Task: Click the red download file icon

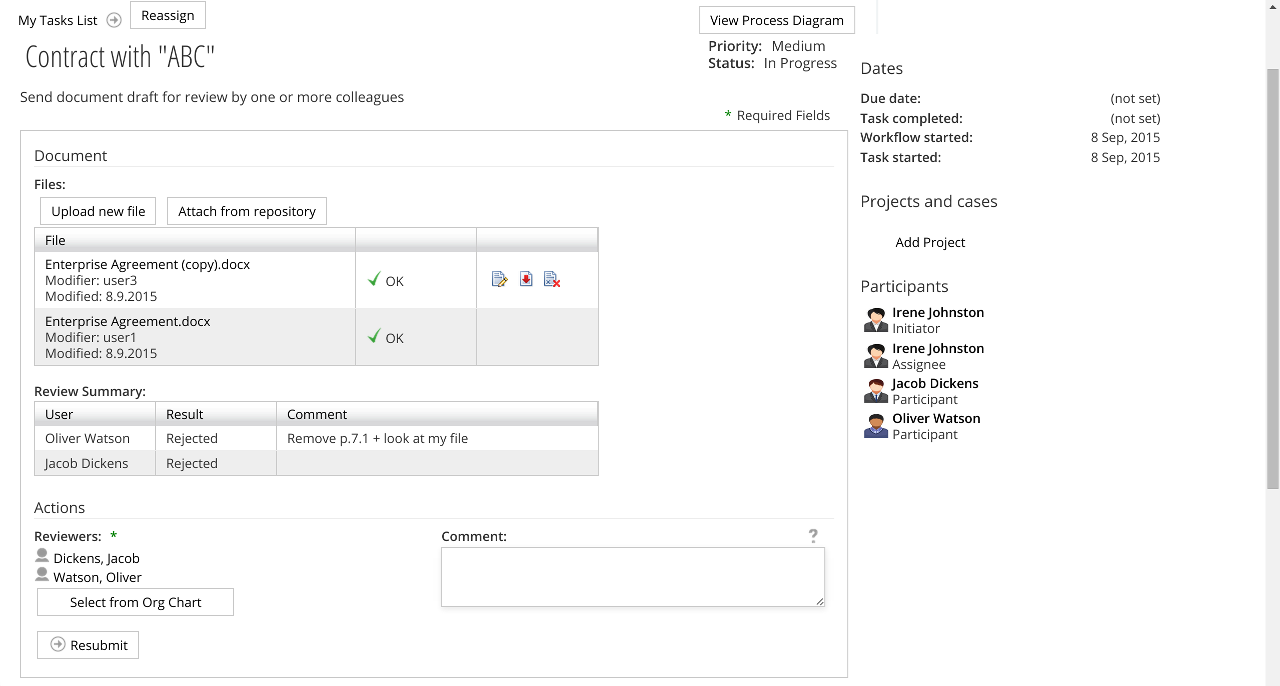Action: pyautogui.click(x=526, y=280)
